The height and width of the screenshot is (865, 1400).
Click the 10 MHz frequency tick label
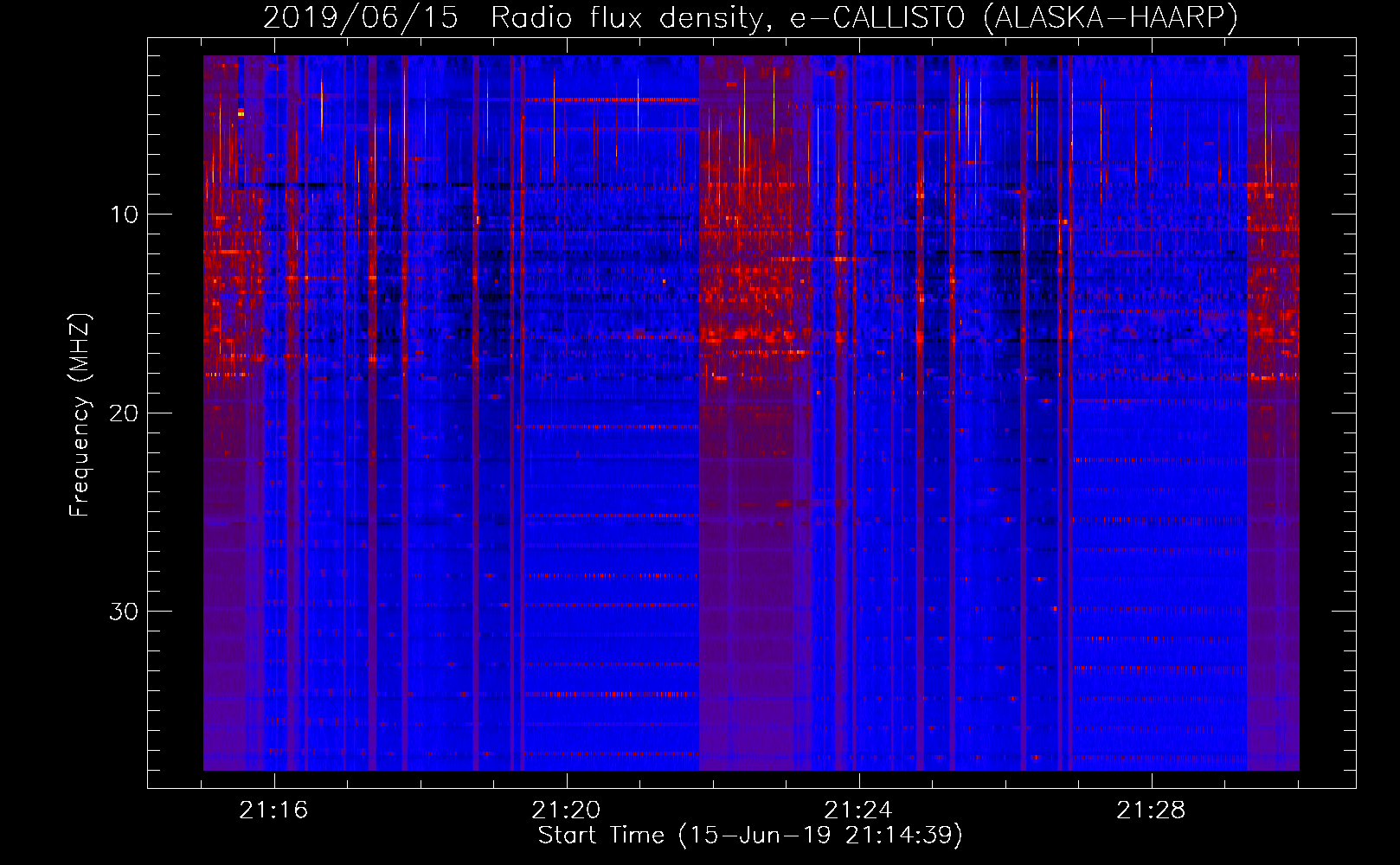[x=124, y=214]
